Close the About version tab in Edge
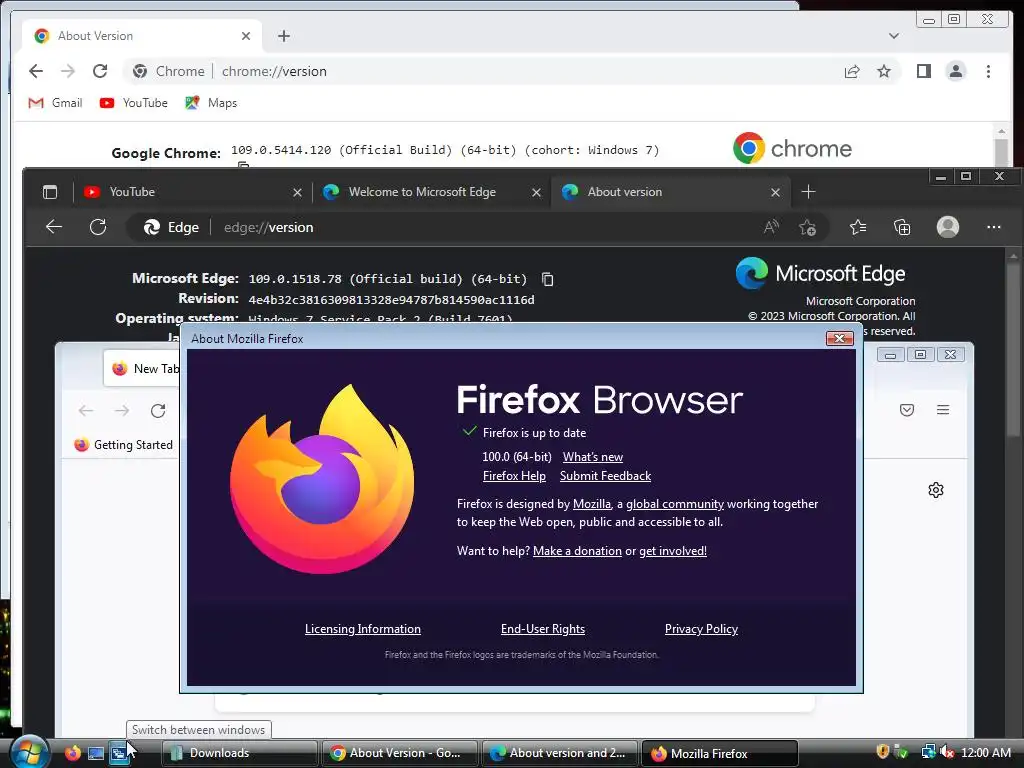The image size is (1024, 768). coord(775,193)
